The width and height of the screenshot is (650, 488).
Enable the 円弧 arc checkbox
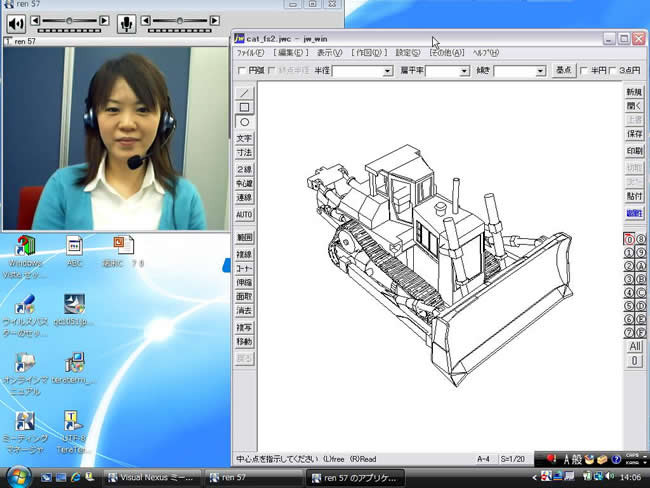[x=242, y=71]
